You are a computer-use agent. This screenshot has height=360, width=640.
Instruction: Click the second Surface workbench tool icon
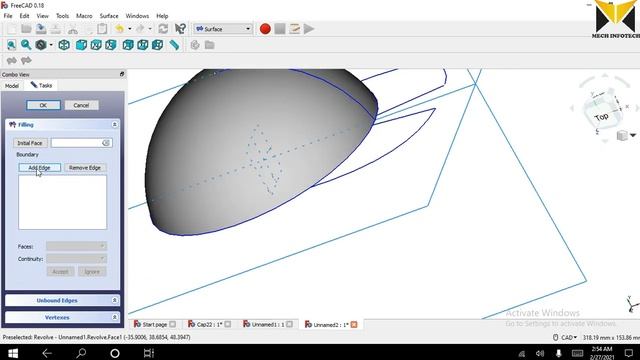pyautogui.click(x=26, y=61)
